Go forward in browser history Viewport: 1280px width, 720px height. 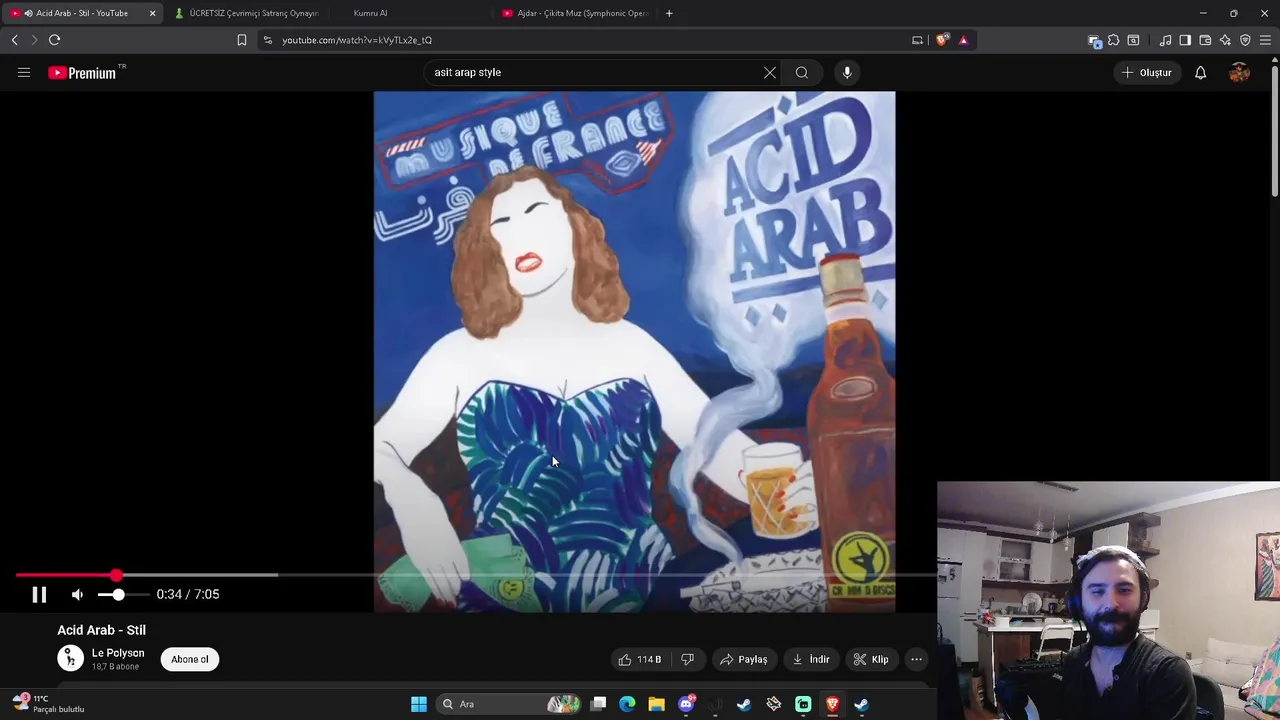click(33, 40)
